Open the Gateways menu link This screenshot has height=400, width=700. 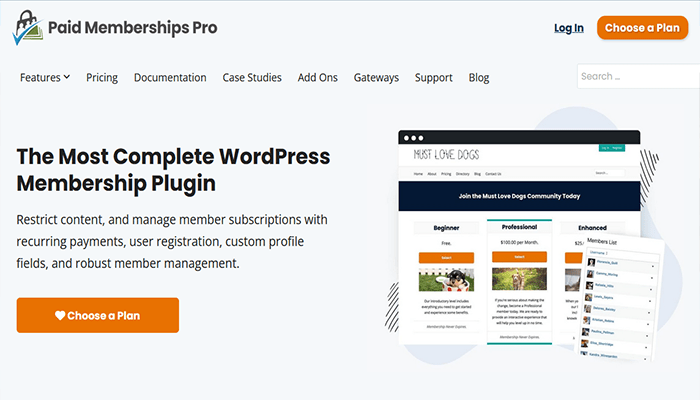click(376, 77)
